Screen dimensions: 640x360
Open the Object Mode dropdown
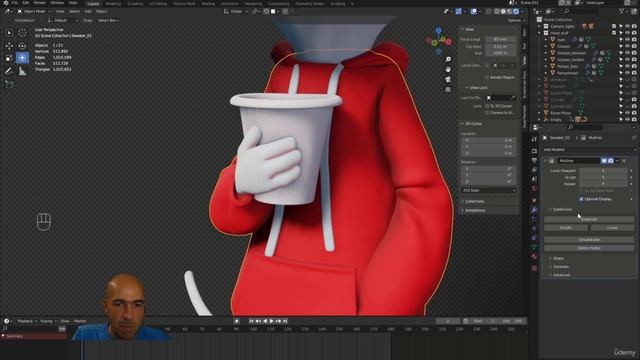(x=34, y=11)
